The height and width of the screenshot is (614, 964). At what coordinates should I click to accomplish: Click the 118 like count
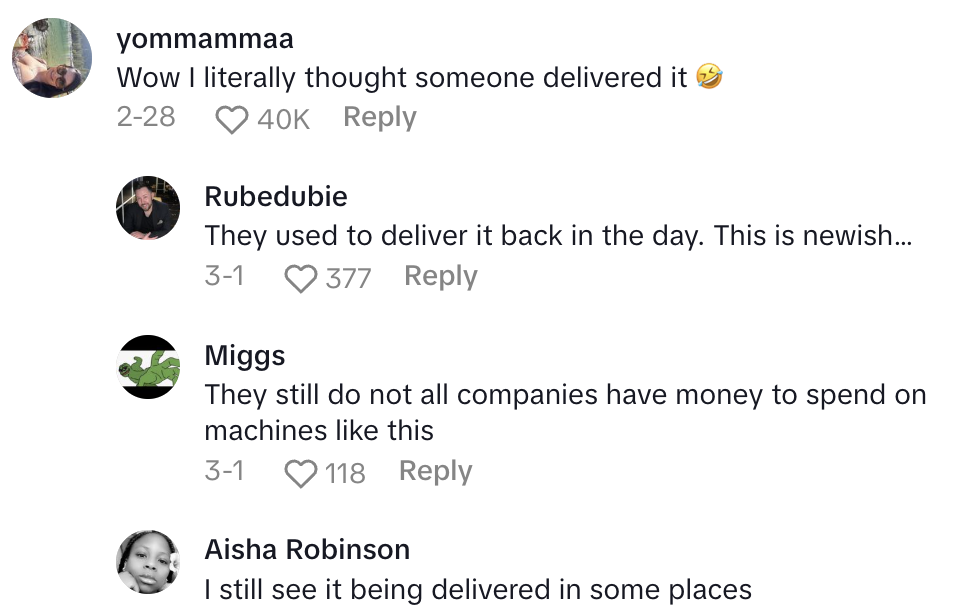click(x=345, y=473)
